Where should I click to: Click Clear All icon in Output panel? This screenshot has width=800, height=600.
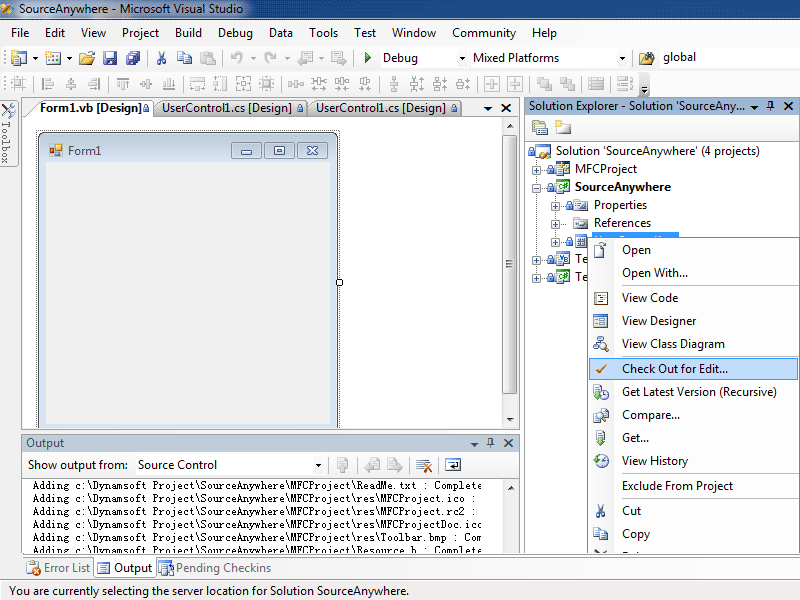(x=424, y=465)
